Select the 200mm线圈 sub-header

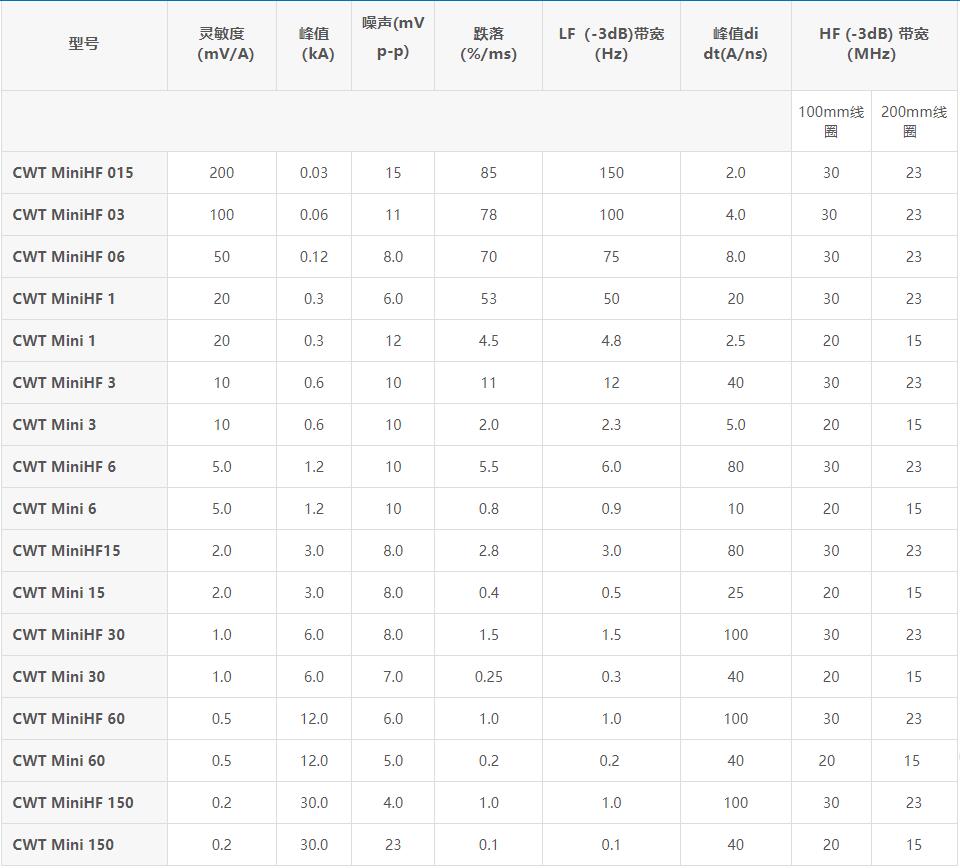(913, 121)
